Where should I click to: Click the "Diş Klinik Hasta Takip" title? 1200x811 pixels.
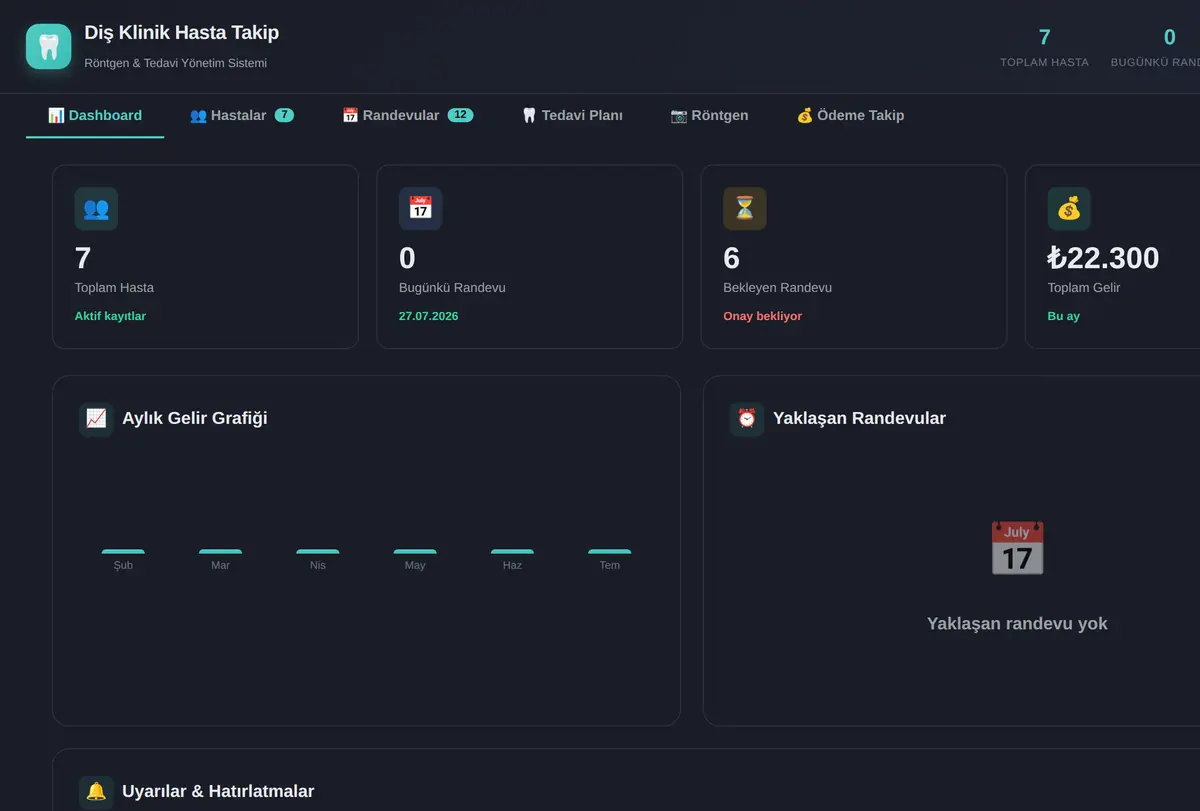[182, 33]
